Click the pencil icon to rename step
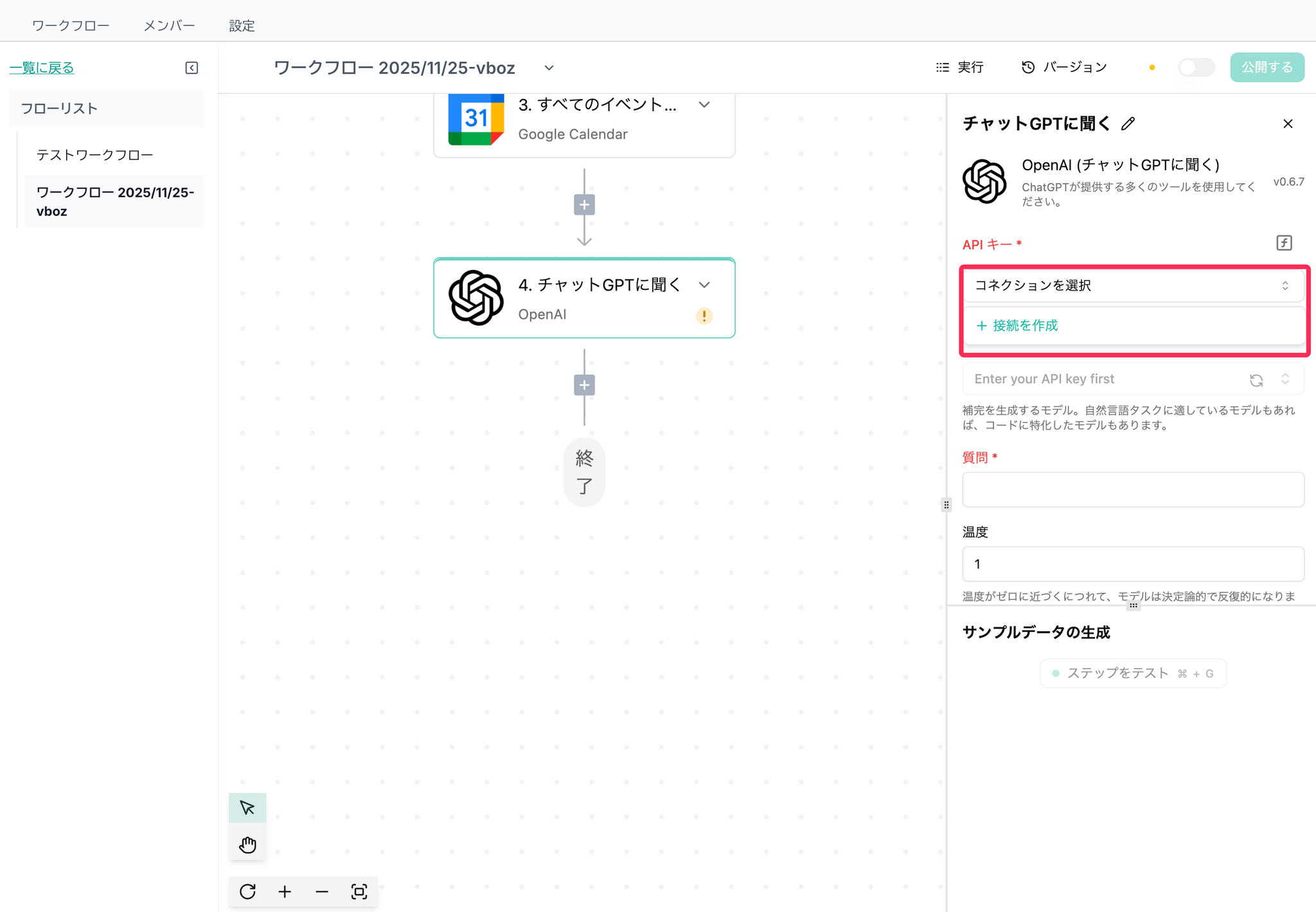The height and width of the screenshot is (912, 1316). point(1128,124)
